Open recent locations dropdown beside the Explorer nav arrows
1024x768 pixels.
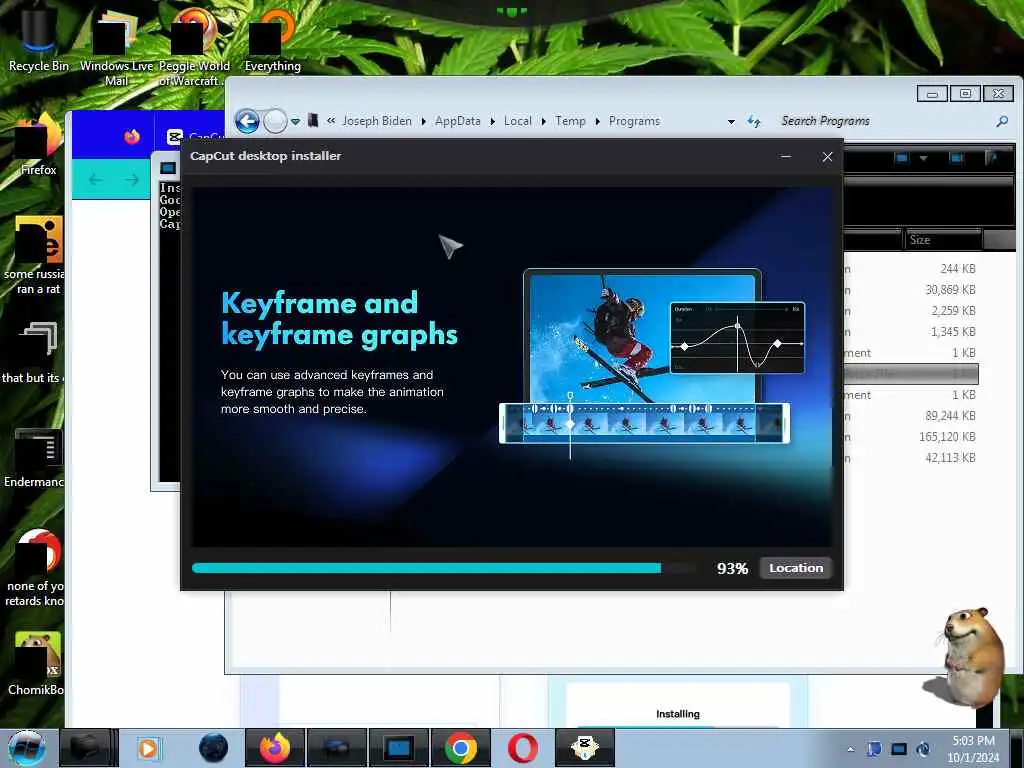(295, 121)
